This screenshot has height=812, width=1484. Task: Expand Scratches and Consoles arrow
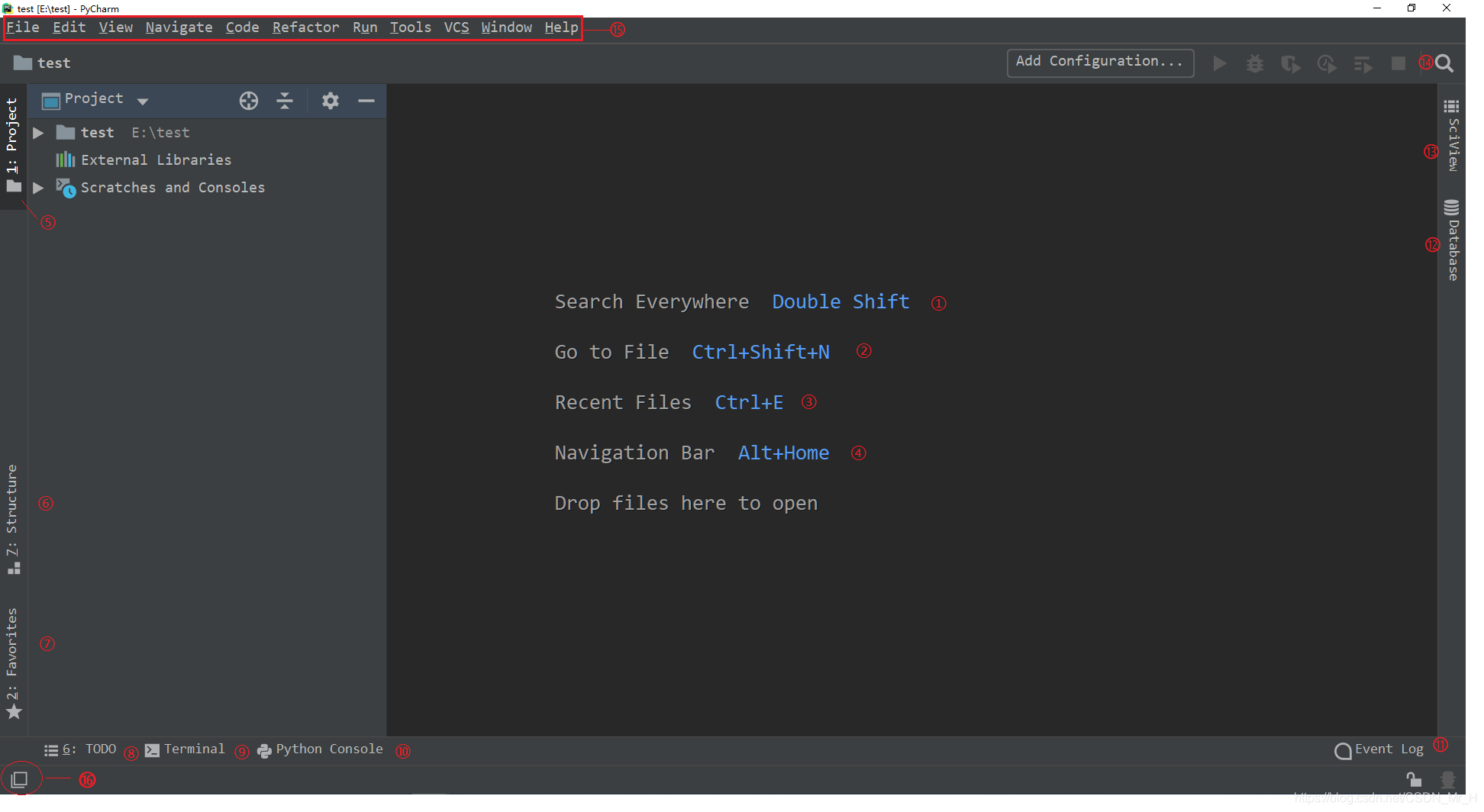coord(38,188)
